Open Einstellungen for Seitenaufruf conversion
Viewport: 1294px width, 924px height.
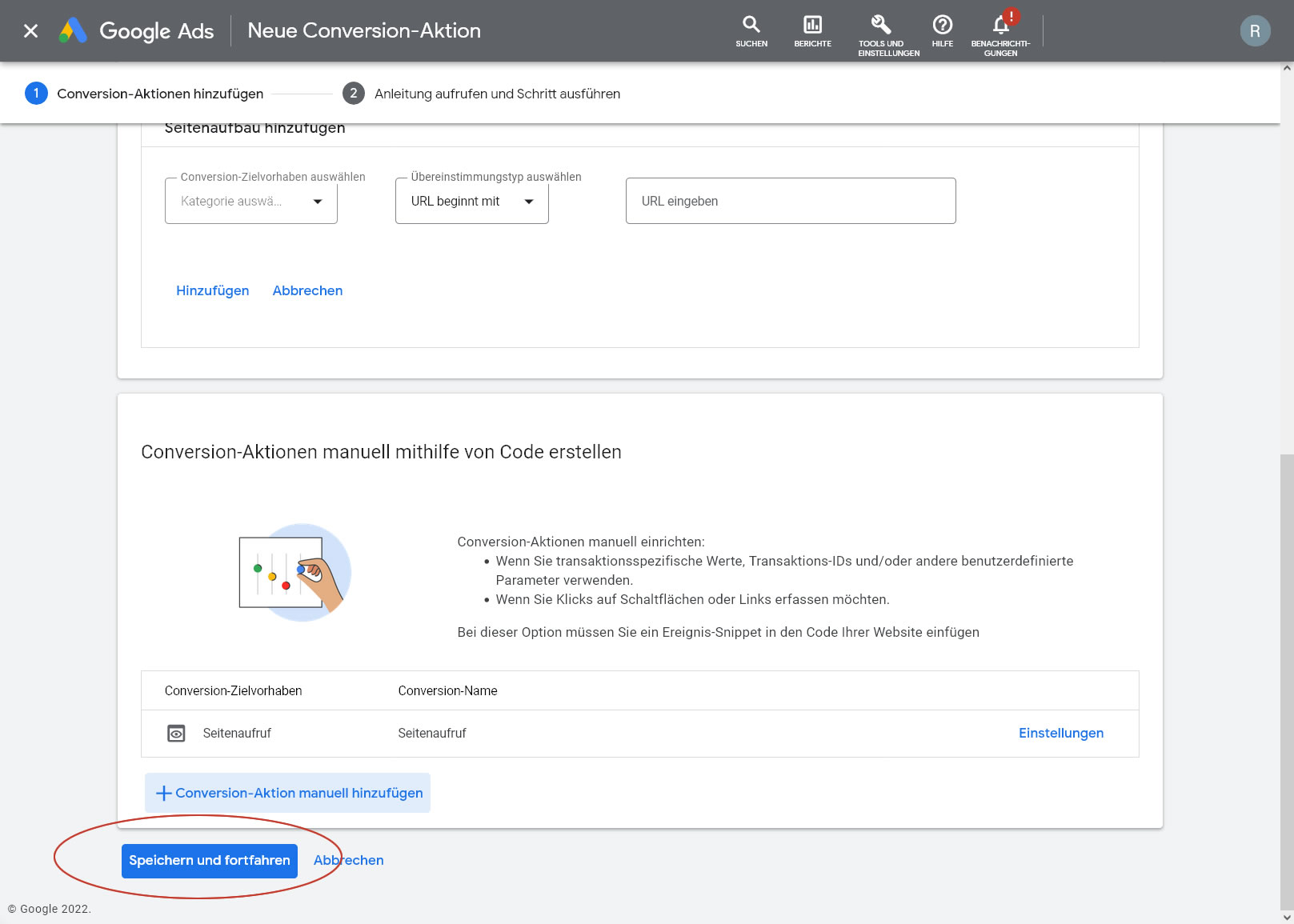pos(1060,734)
